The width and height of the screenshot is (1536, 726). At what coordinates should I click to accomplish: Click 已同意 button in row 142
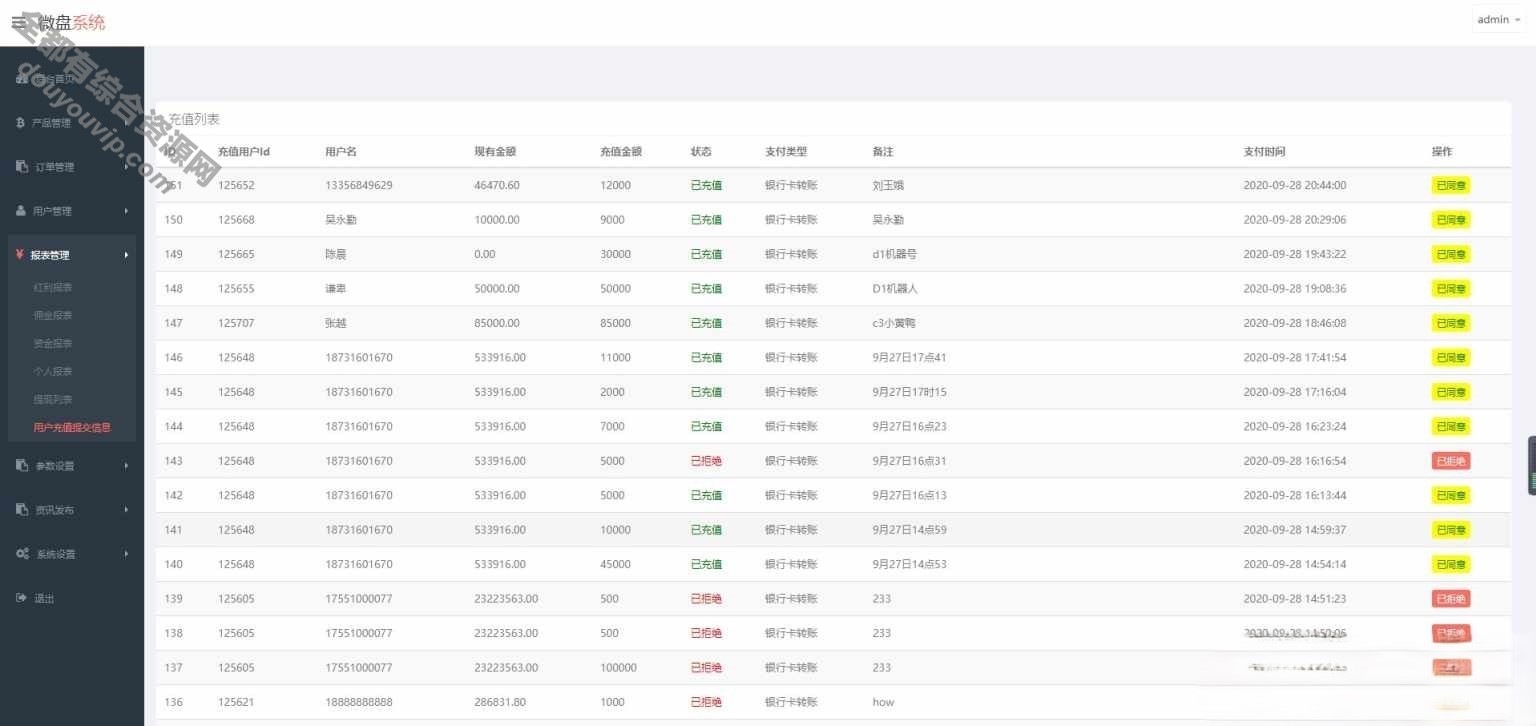[1451, 495]
